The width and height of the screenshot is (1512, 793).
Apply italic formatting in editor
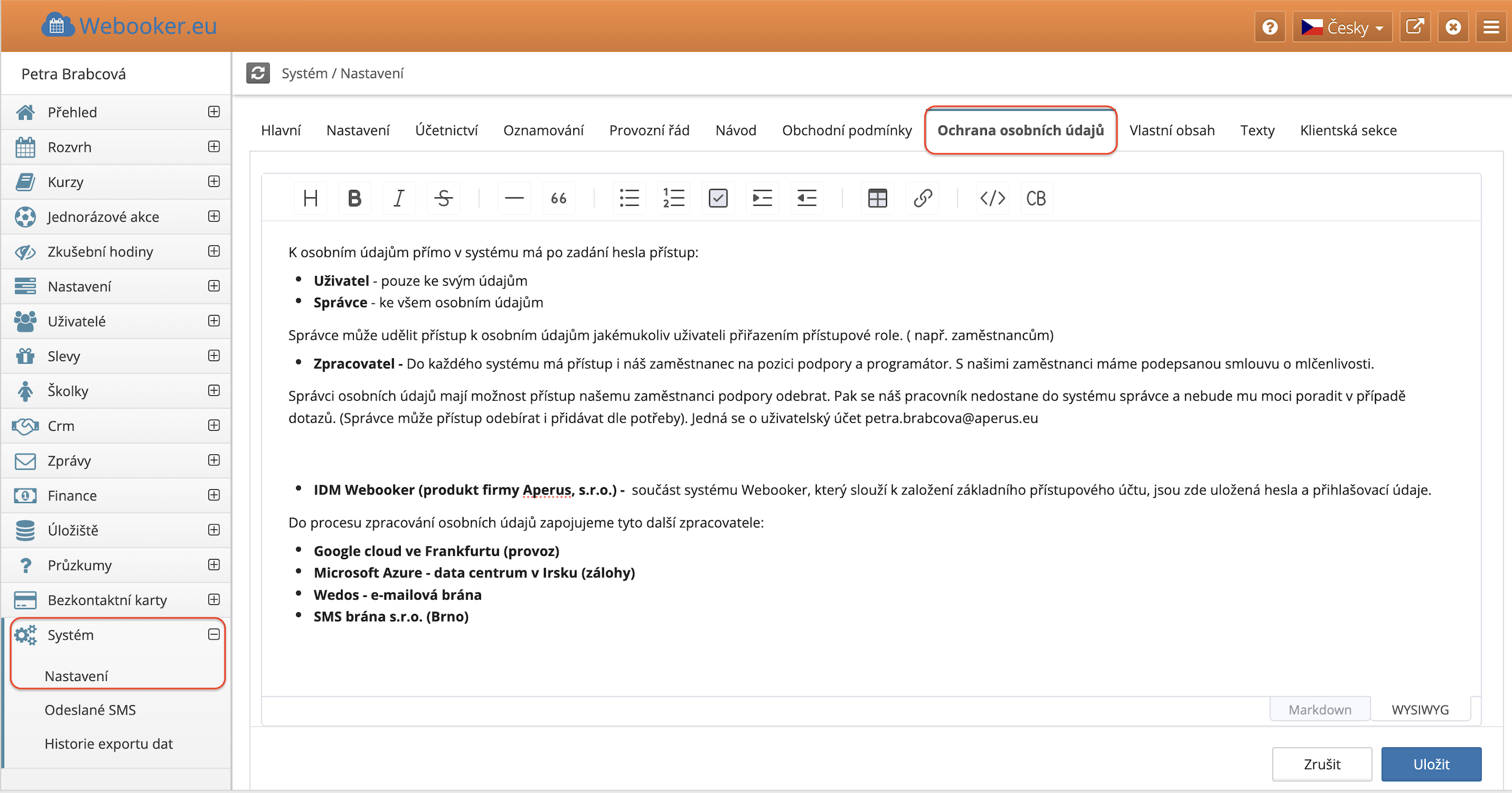pyautogui.click(x=398, y=198)
